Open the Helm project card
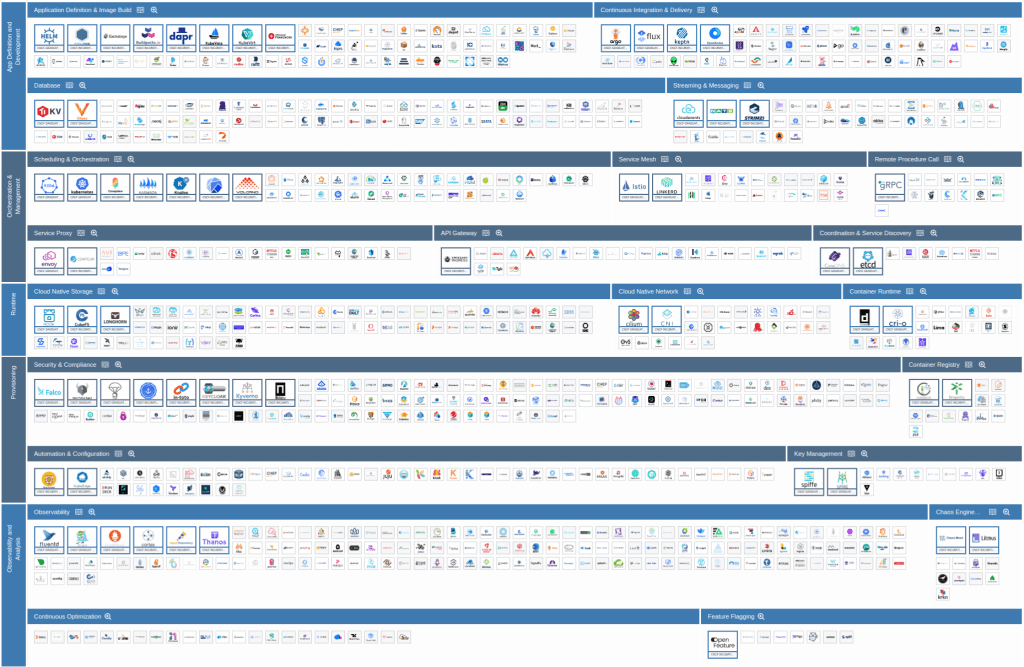Viewport: 1024px width, 667px height. pos(49,38)
